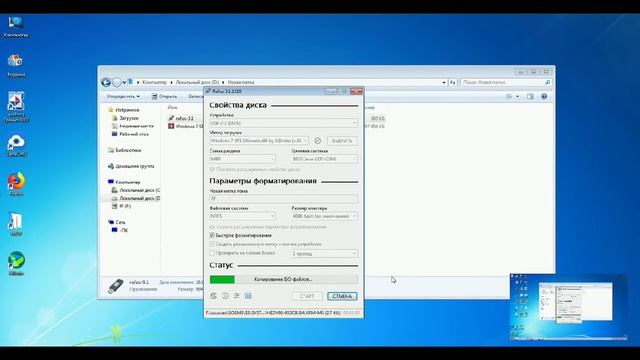Click the Explorer search box

click(506, 82)
